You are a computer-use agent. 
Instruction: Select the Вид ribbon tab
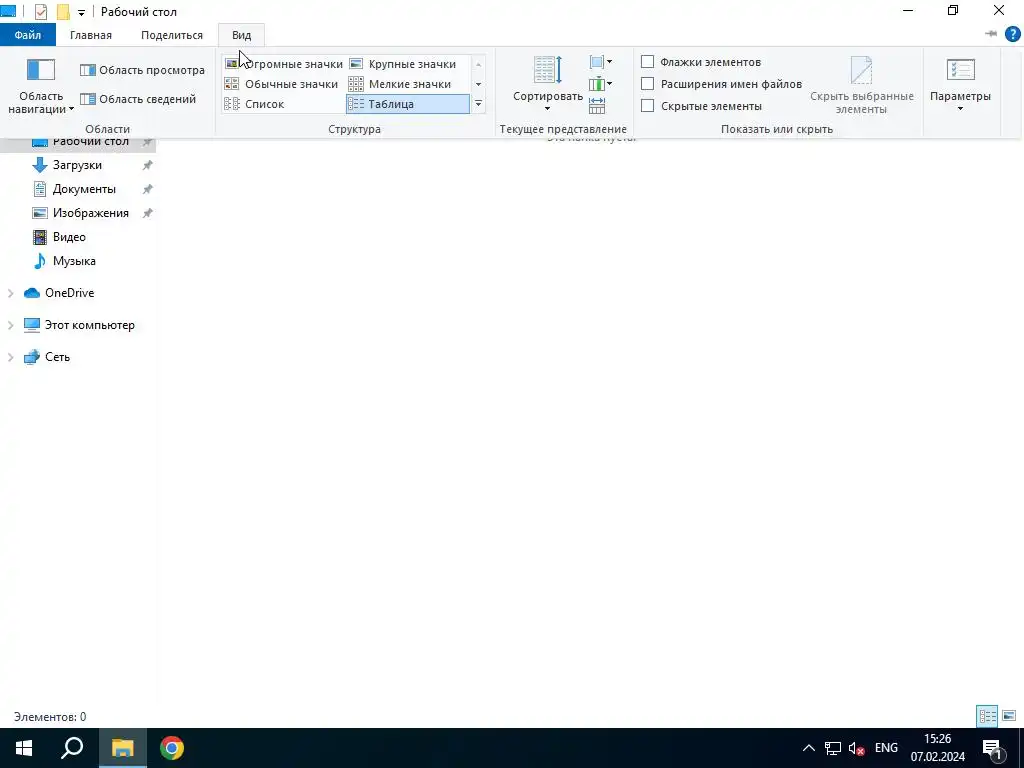coord(242,35)
